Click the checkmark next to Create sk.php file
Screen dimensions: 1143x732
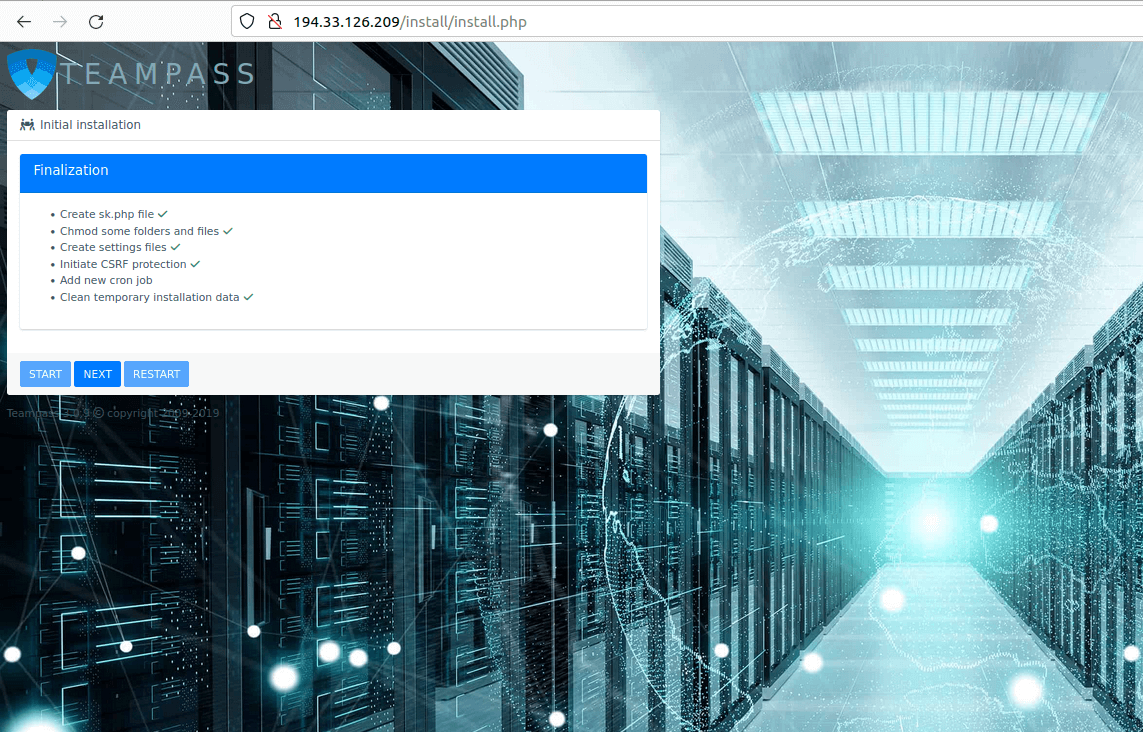point(162,214)
